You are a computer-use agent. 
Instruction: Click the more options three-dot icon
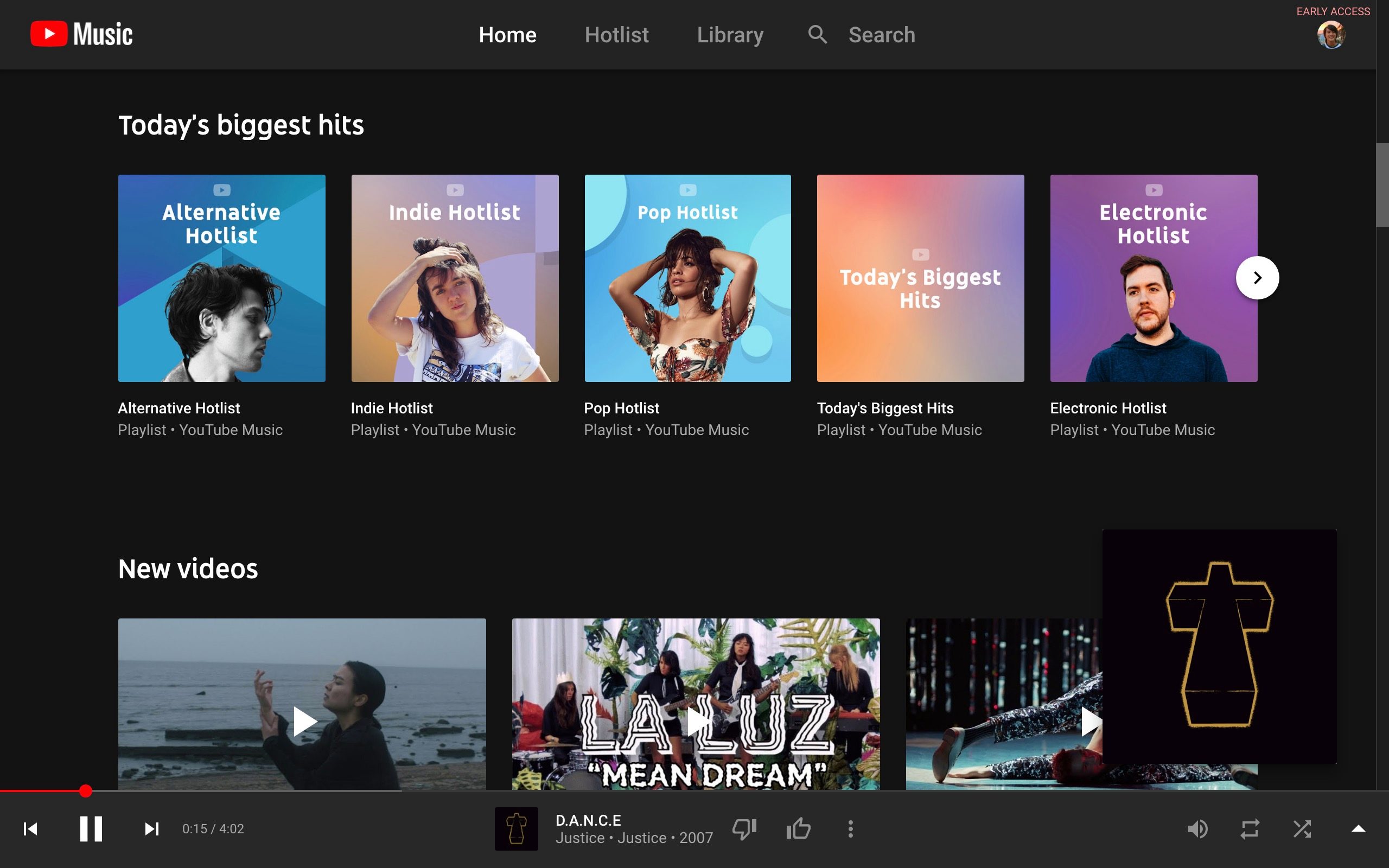click(850, 828)
